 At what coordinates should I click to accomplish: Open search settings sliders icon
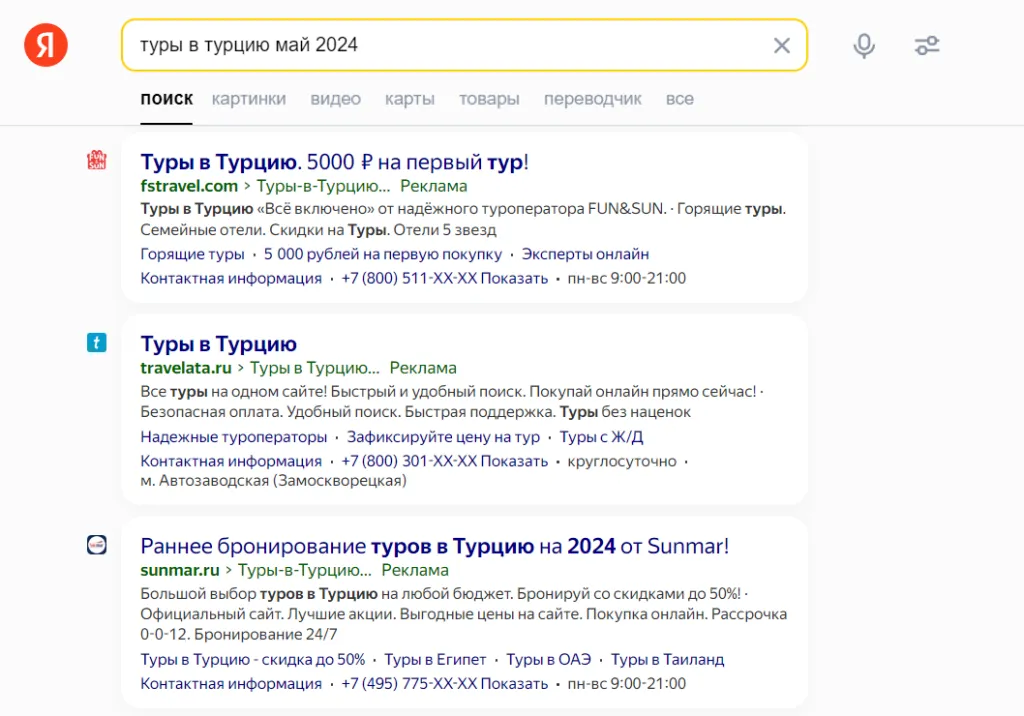coord(927,45)
